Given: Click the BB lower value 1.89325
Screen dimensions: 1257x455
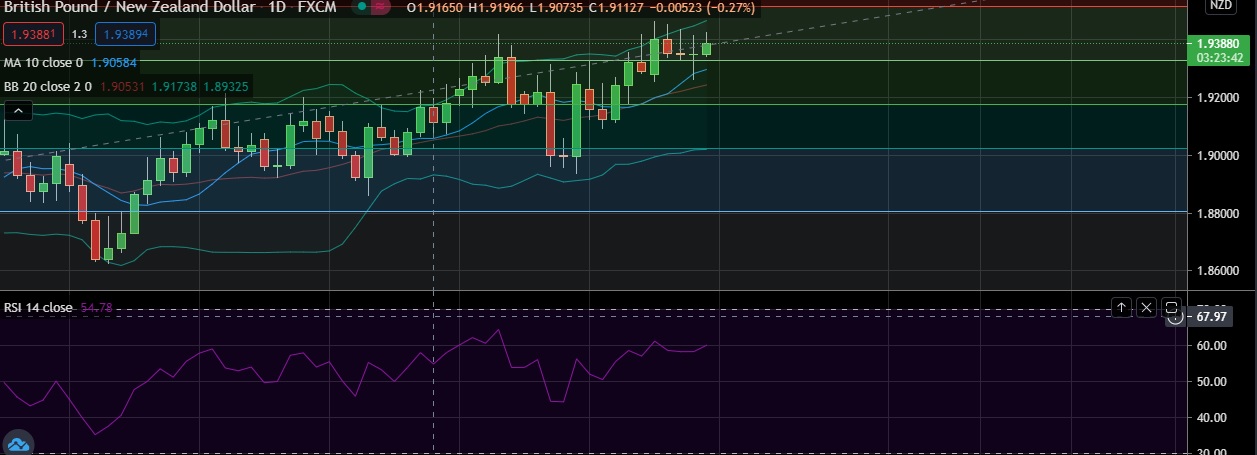Looking at the screenshot, I should pos(227,87).
